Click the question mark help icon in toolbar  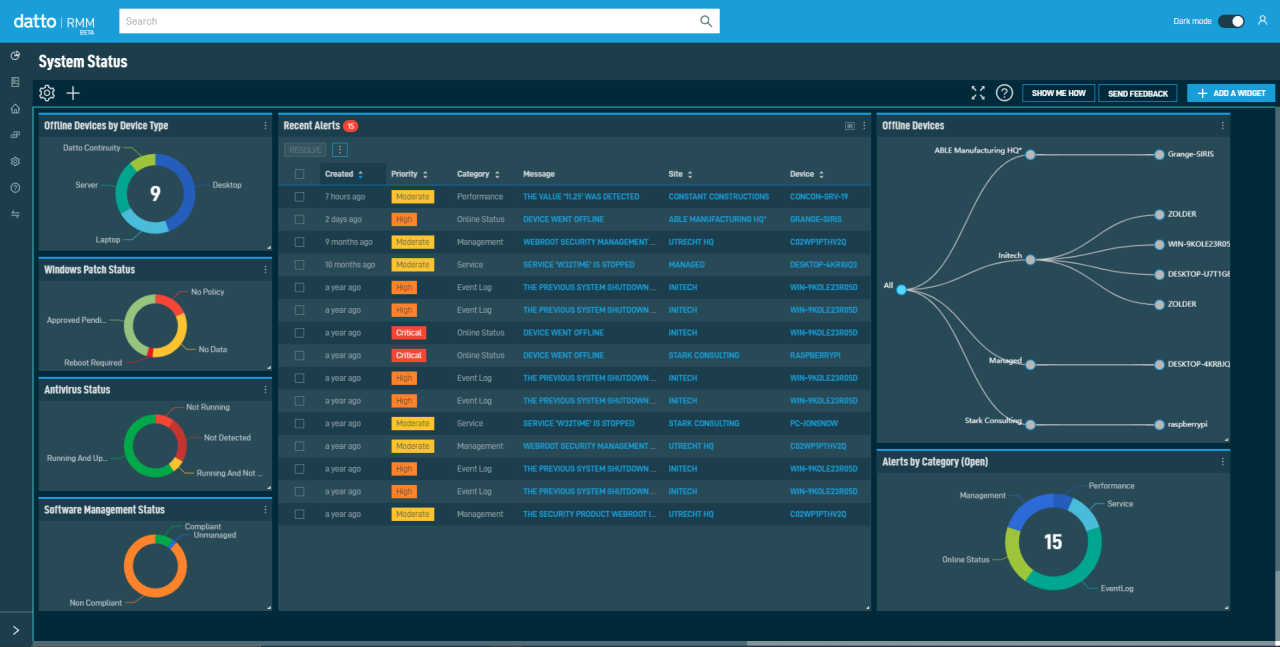point(1004,93)
